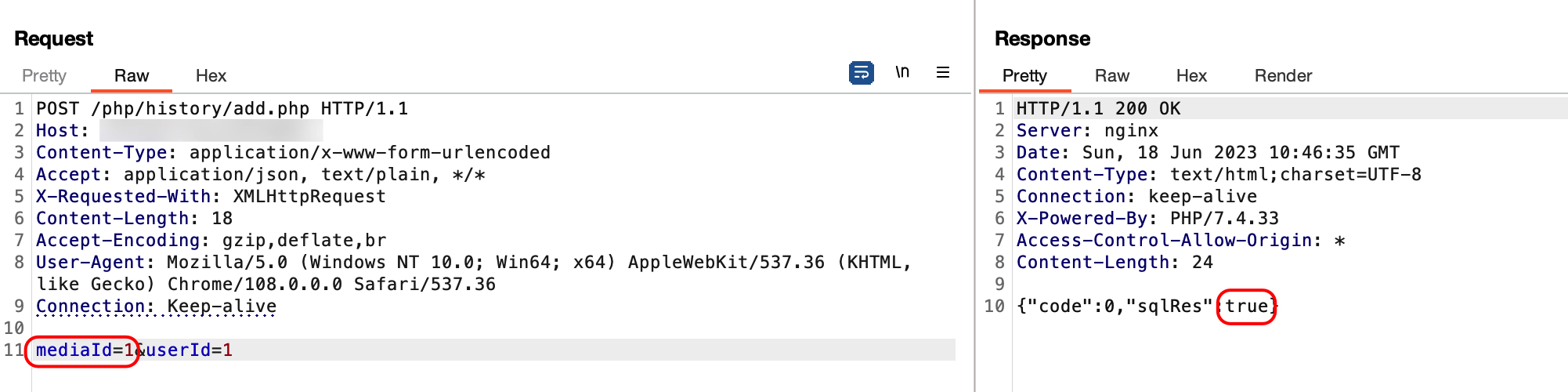Open the Hex tab in Response
Image resolution: width=1568 pixels, height=392 pixels.
1191,76
